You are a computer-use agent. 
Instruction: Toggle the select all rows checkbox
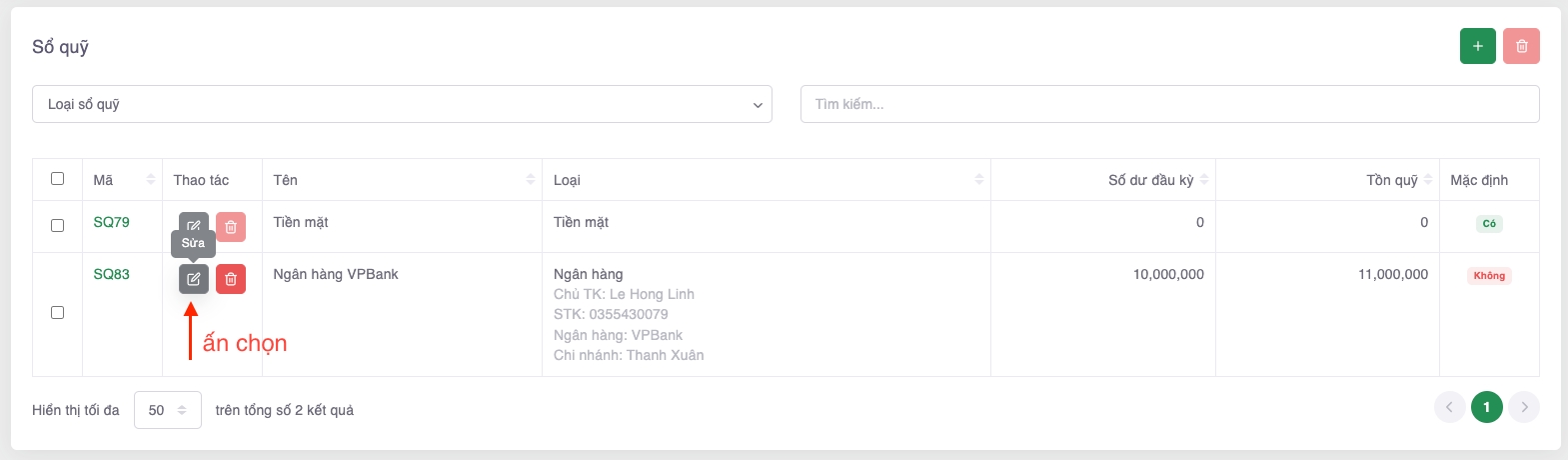pos(57,179)
